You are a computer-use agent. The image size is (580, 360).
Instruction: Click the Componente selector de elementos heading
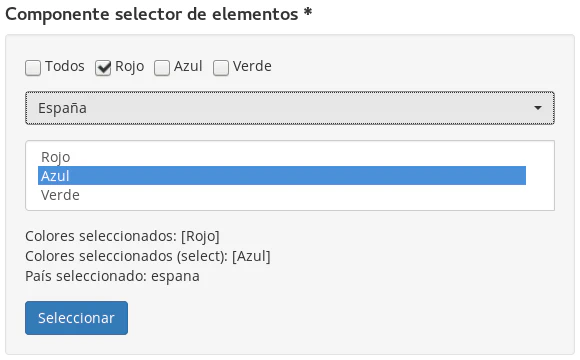[152, 14]
